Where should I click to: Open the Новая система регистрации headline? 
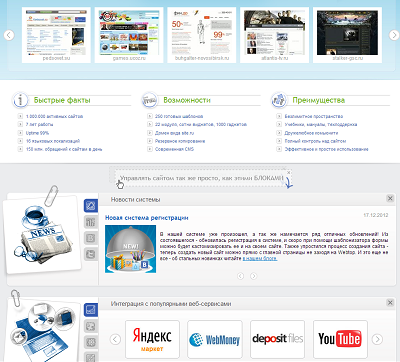point(147,218)
